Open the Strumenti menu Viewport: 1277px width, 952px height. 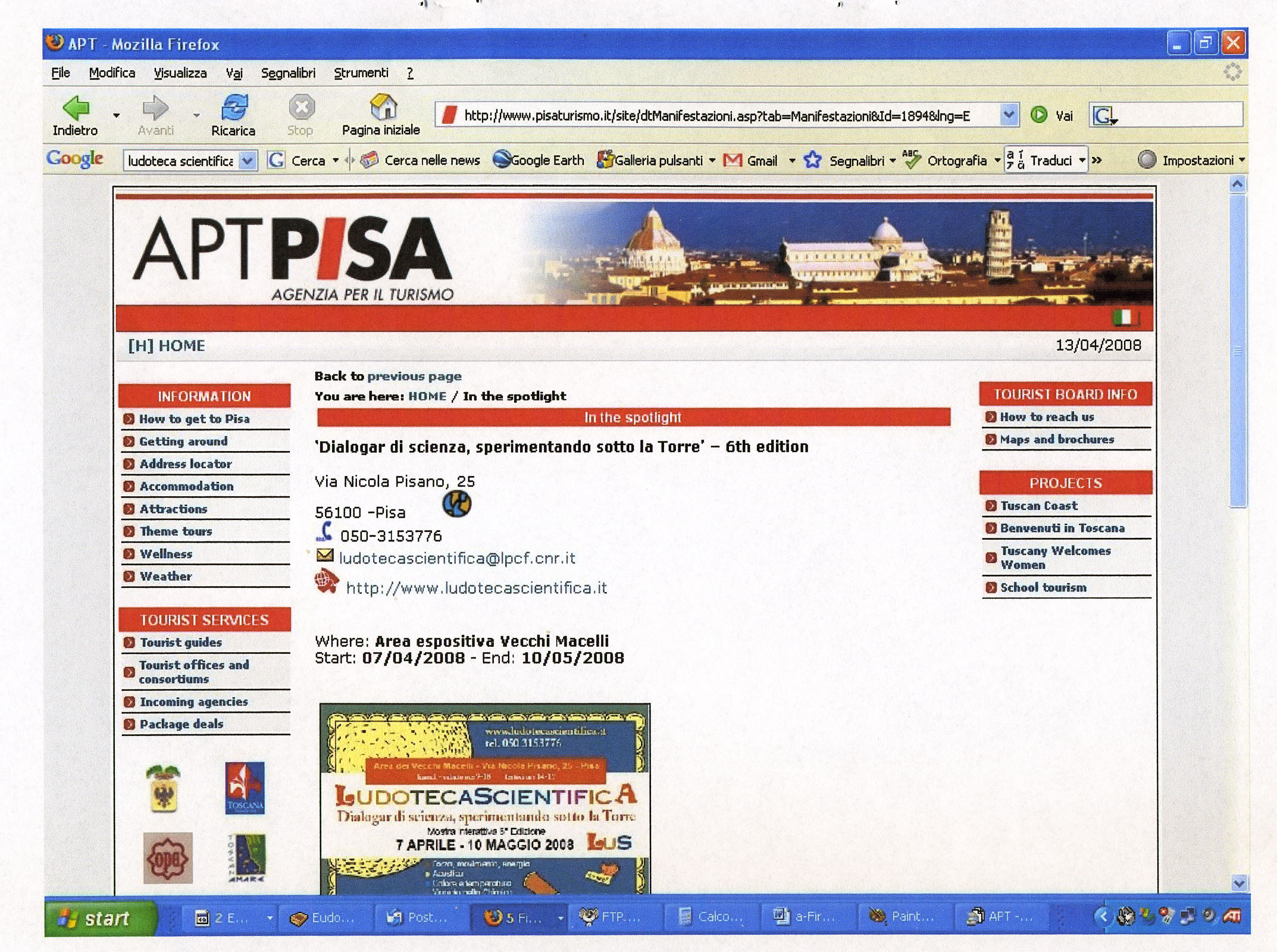pos(361,73)
